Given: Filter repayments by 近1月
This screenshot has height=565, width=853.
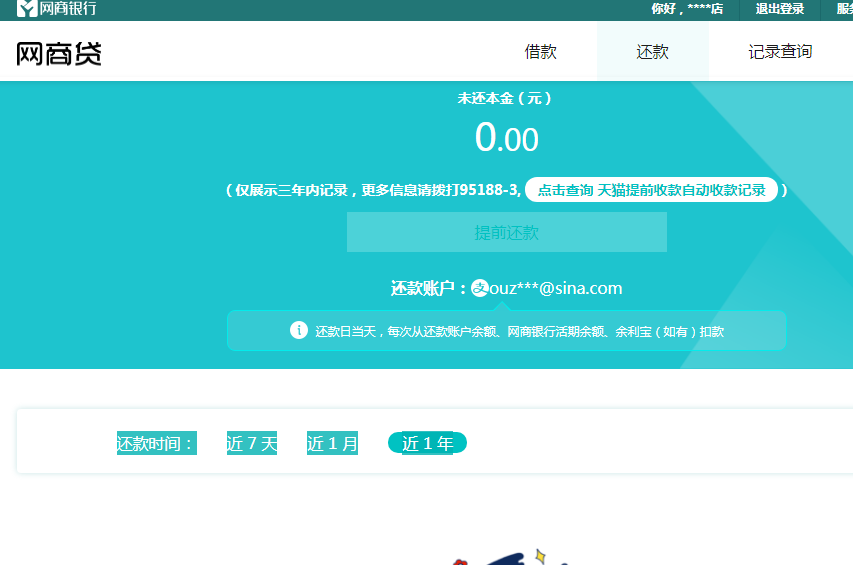Looking at the screenshot, I should click(332, 443).
